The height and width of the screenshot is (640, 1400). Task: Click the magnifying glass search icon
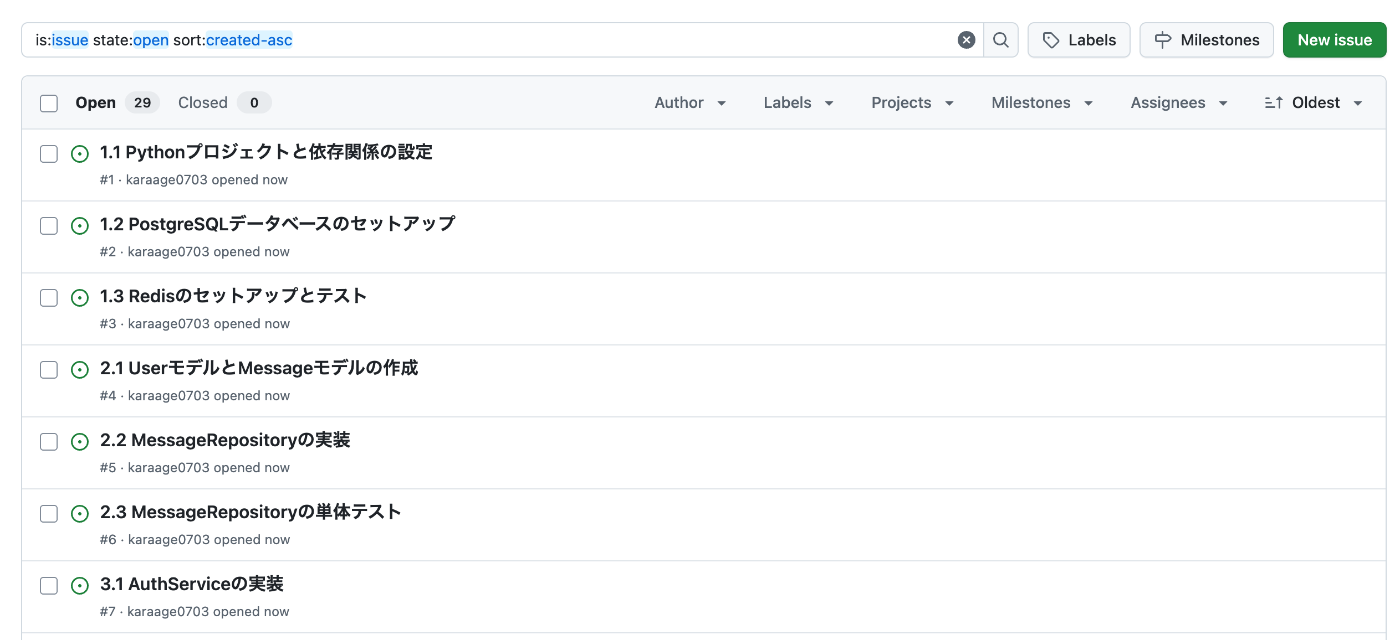tap(1001, 40)
